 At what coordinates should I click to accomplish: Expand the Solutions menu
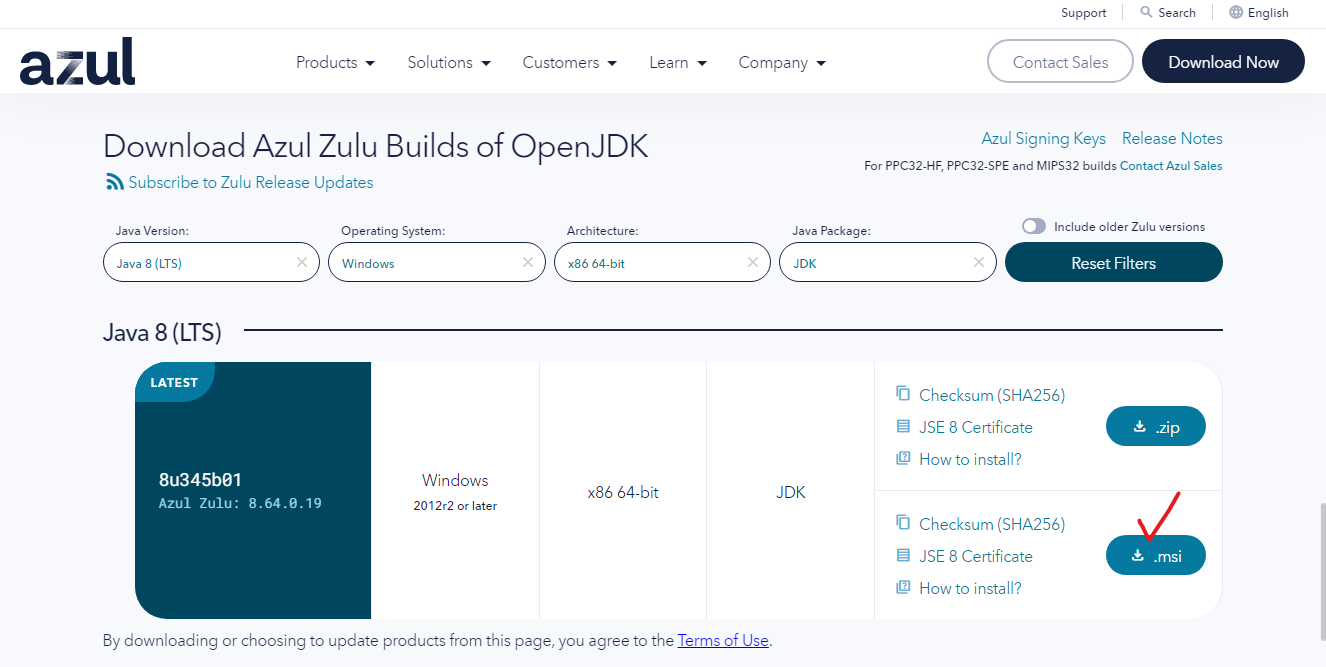coord(449,62)
